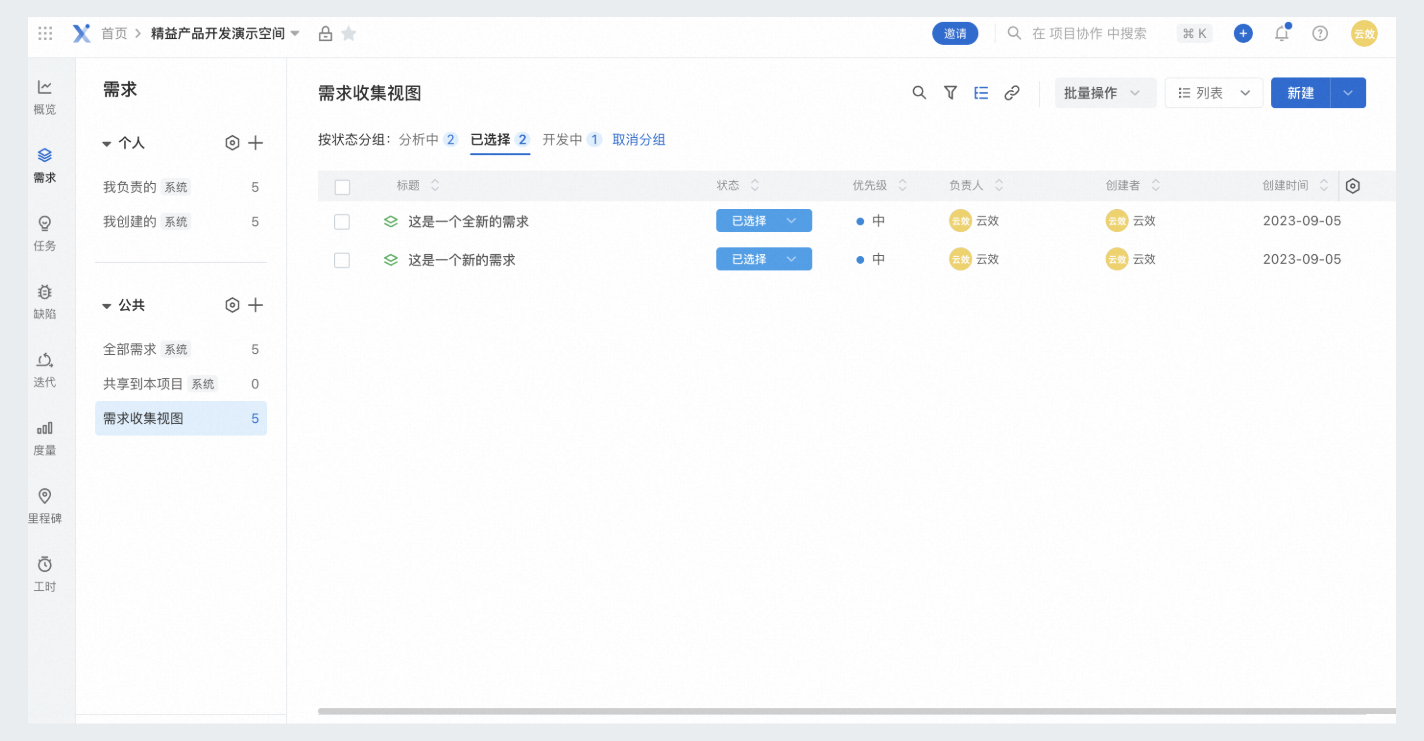The image size is (1424, 741).
Task: Check the row 这是一个全新的需求
Action: click(342, 222)
